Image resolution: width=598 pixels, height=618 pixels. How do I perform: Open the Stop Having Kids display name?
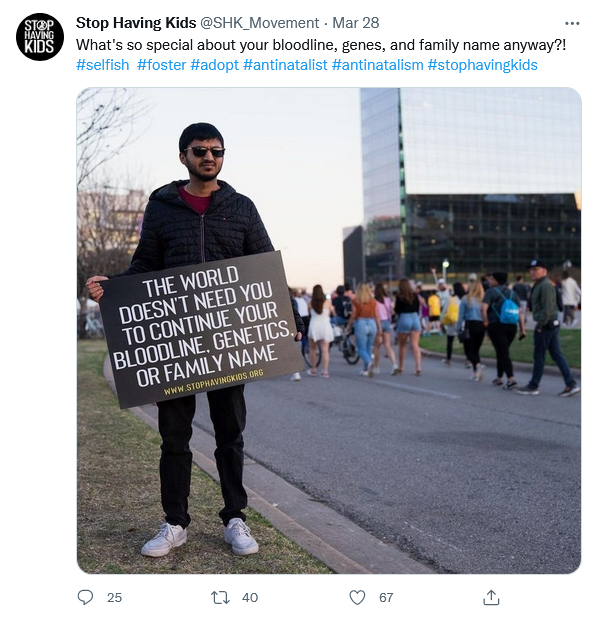click(136, 23)
